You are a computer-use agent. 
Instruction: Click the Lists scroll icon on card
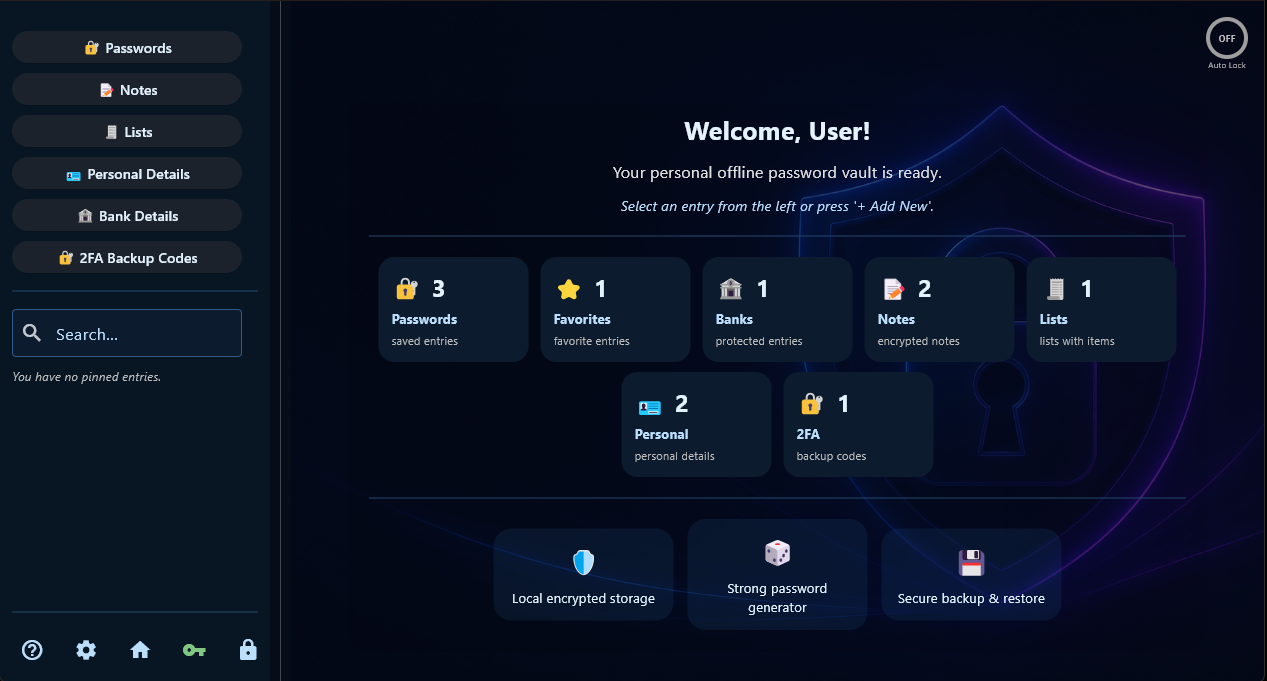1055,289
